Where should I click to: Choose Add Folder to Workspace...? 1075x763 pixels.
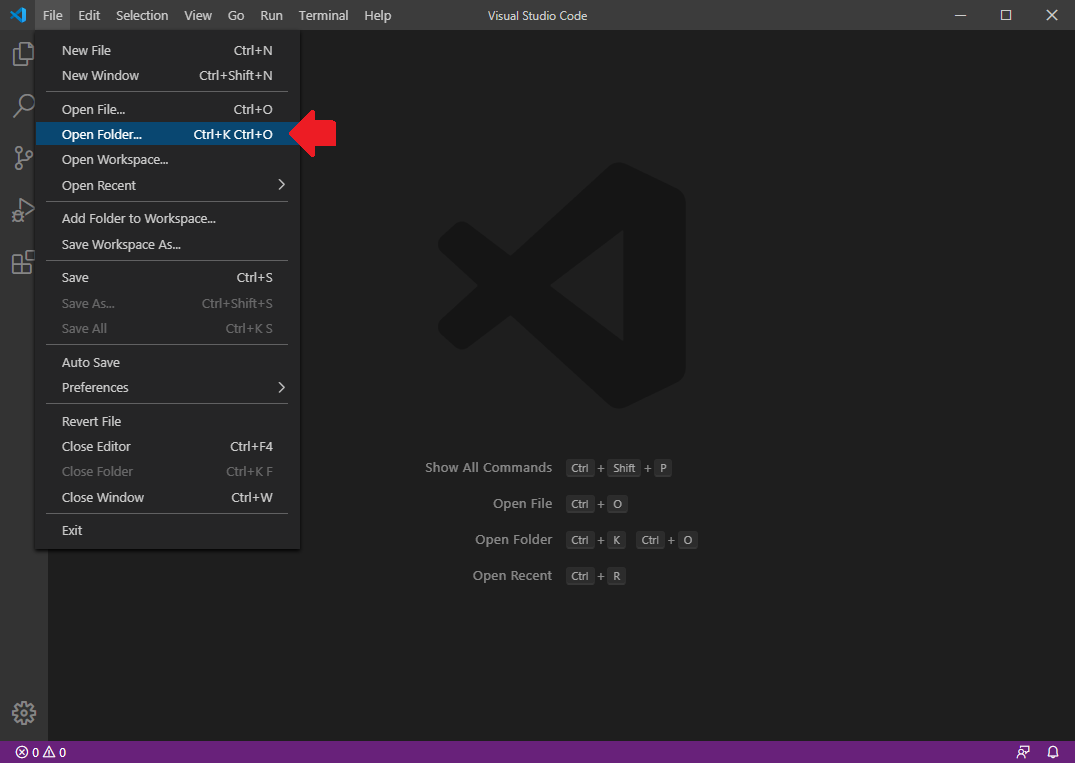(167, 219)
